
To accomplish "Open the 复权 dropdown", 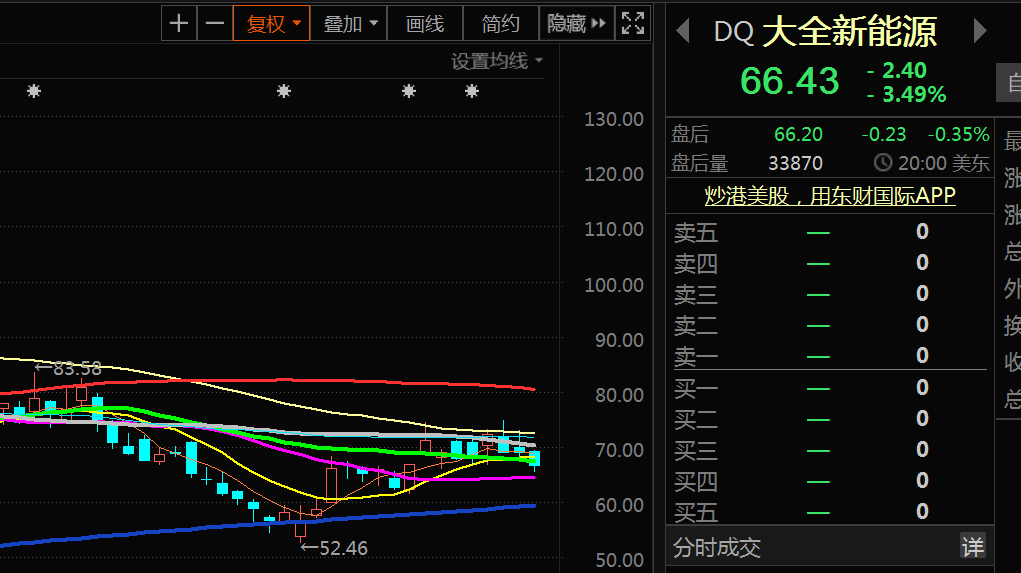I will coord(272,24).
